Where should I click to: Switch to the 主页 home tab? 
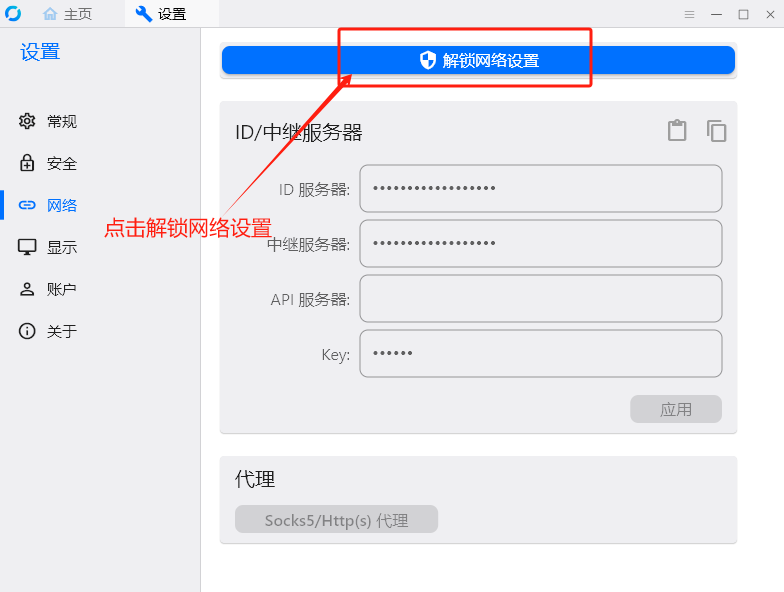(x=68, y=14)
